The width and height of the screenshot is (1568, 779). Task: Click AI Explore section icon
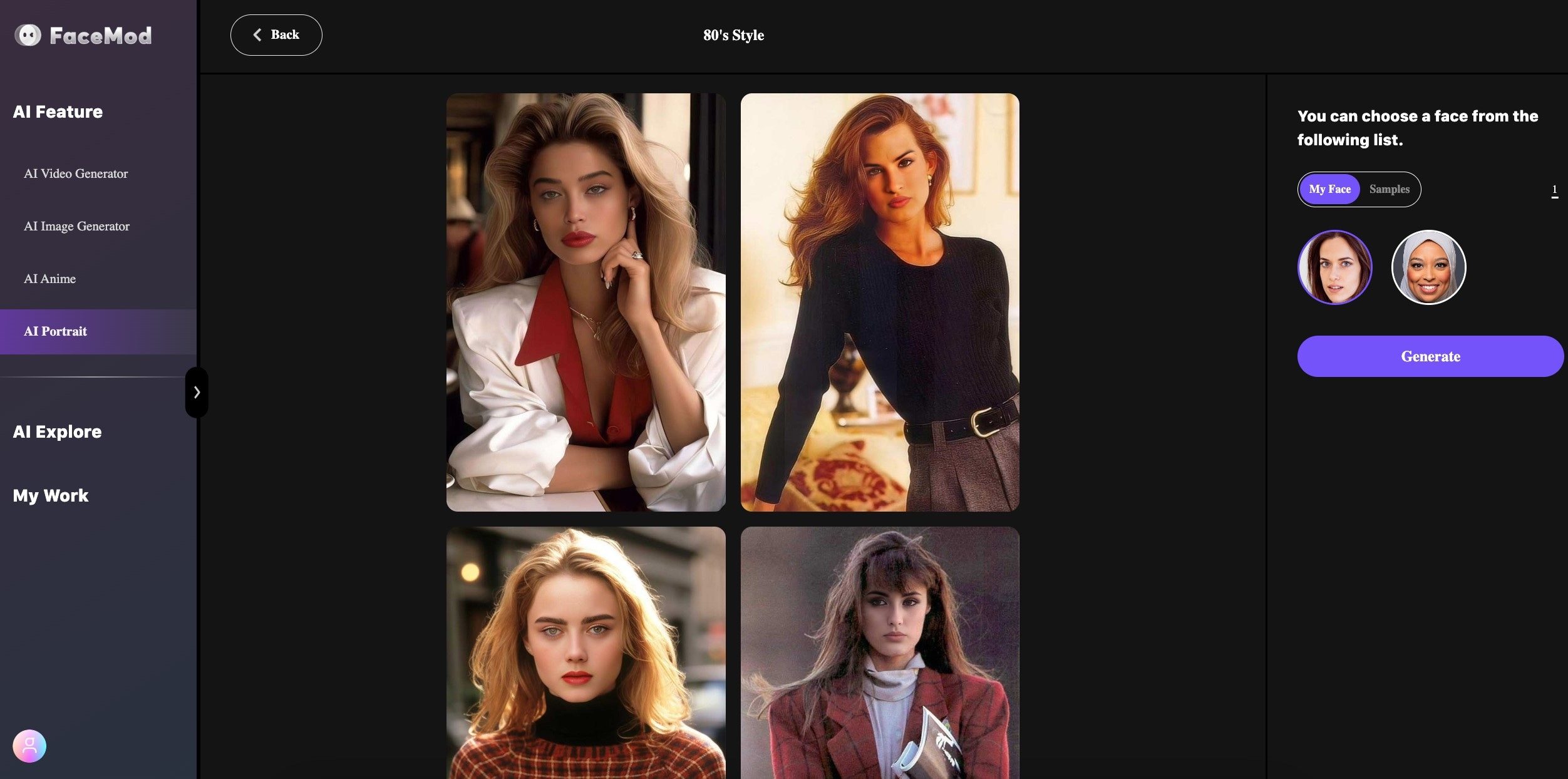click(57, 431)
